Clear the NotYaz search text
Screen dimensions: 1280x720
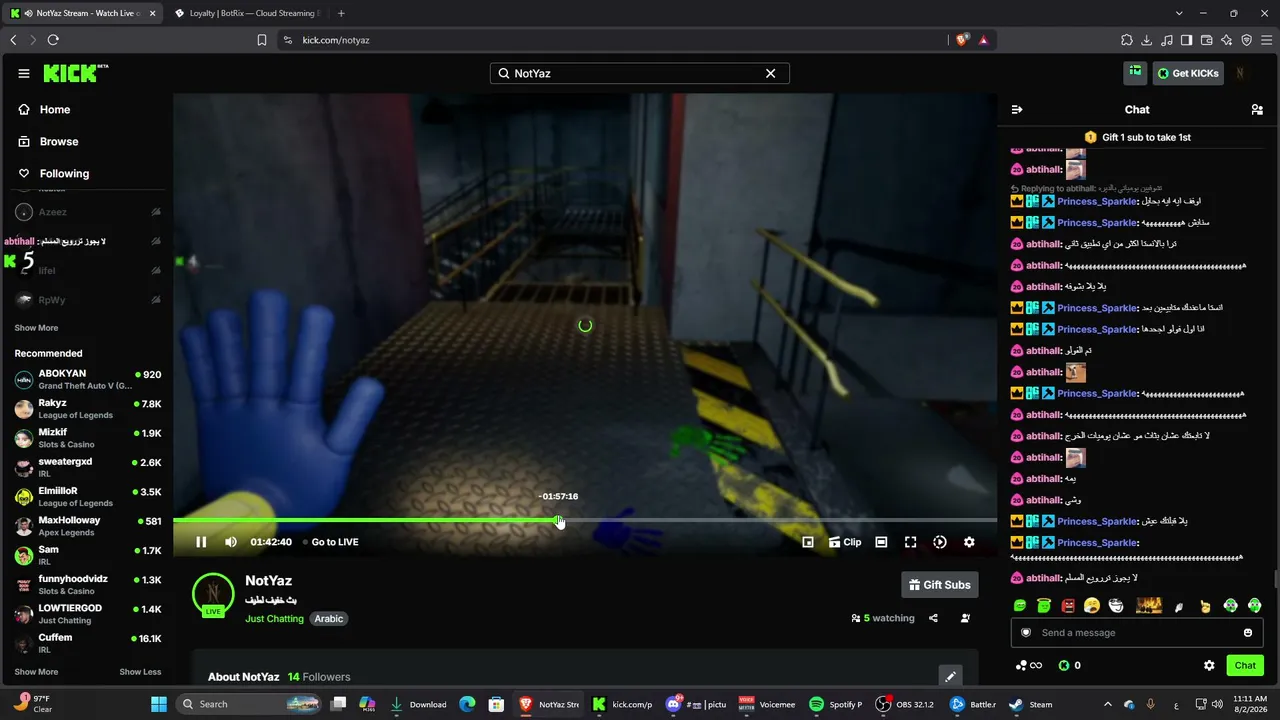[770, 73]
